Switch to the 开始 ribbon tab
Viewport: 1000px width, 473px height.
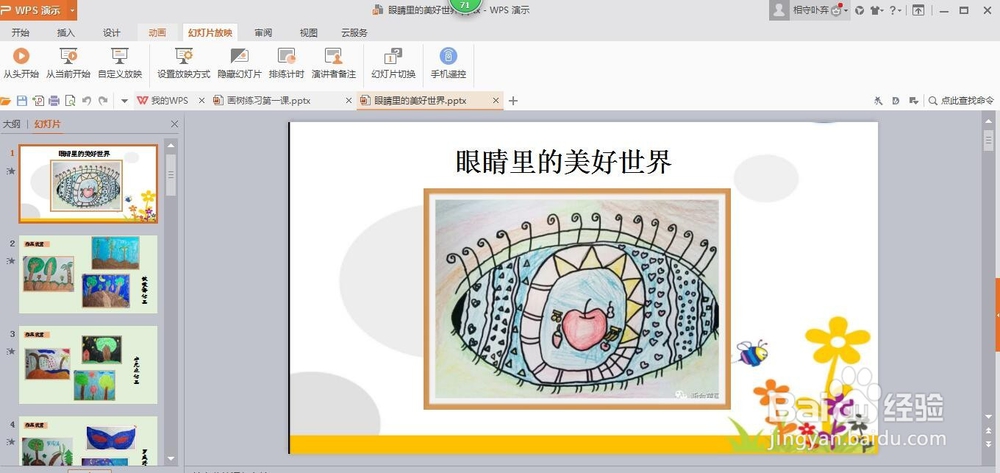(x=20, y=33)
